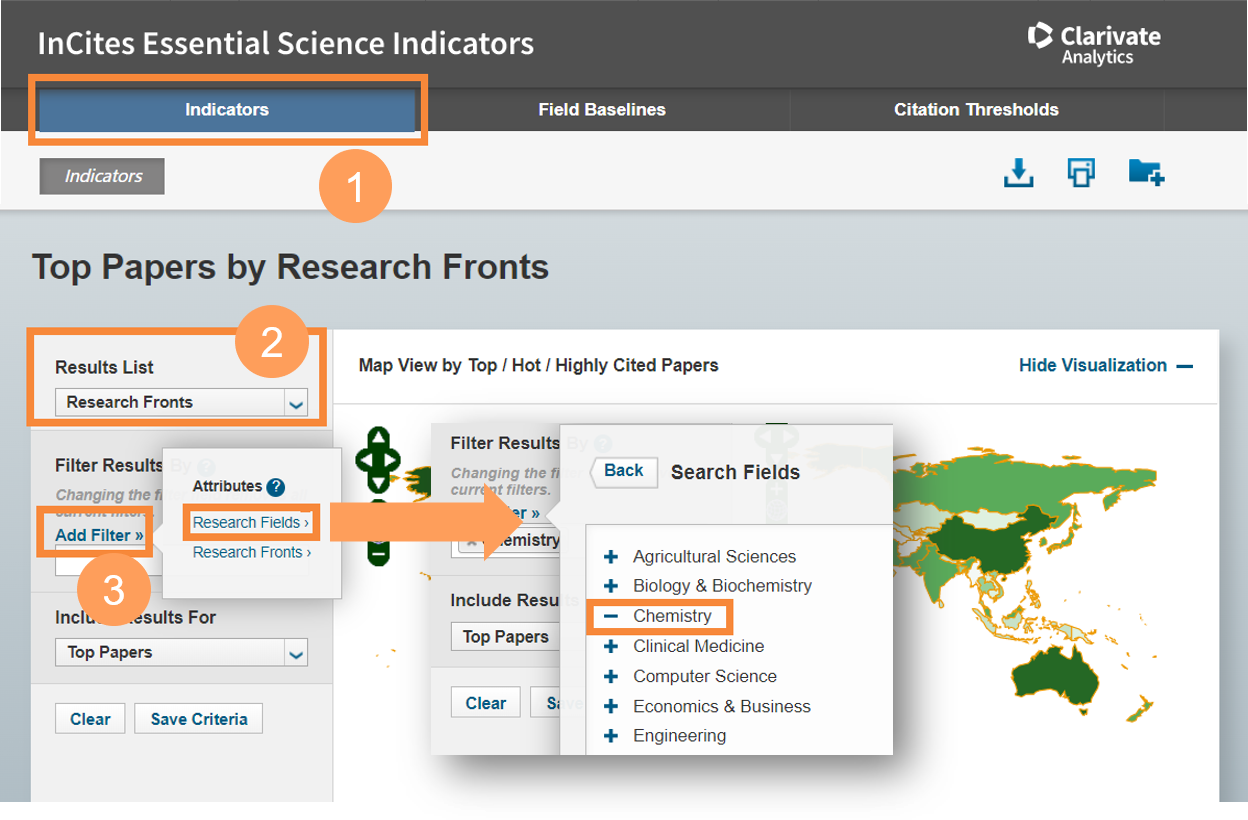Image resolution: width=1248 pixels, height=820 pixels.
Task: Switch to the Indicators tab
Action: click(x=227, y=110)
